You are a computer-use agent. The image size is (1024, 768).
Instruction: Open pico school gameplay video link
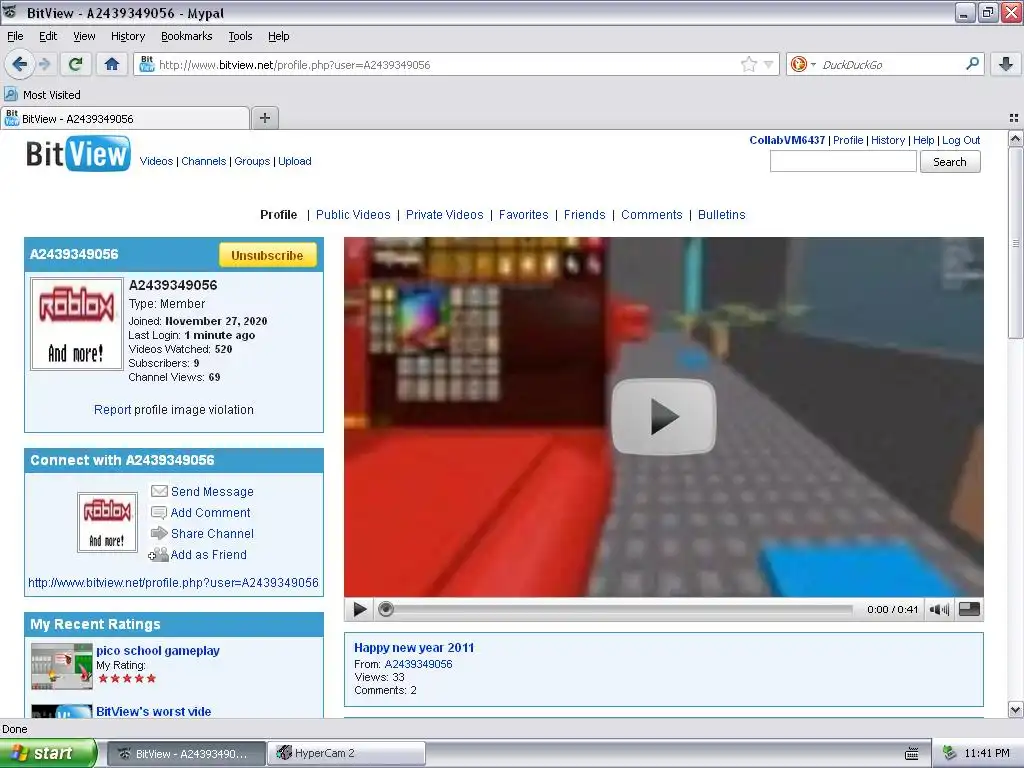[158, 650]
